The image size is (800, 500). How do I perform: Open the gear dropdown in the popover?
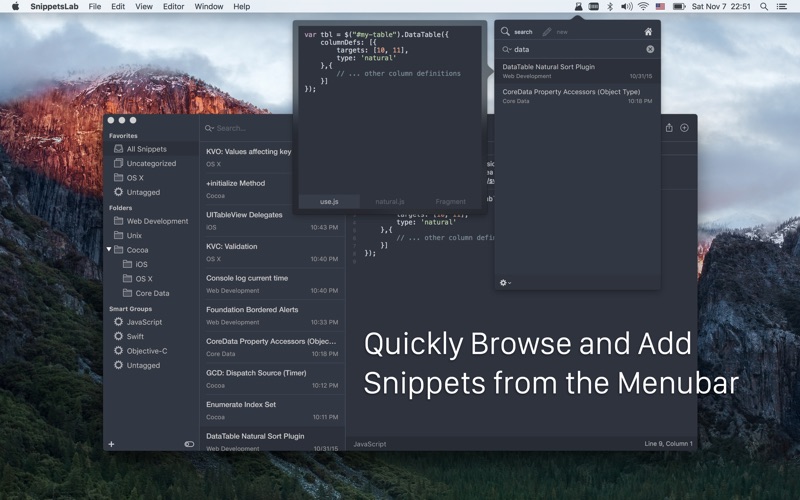click(x=505, y=283)
